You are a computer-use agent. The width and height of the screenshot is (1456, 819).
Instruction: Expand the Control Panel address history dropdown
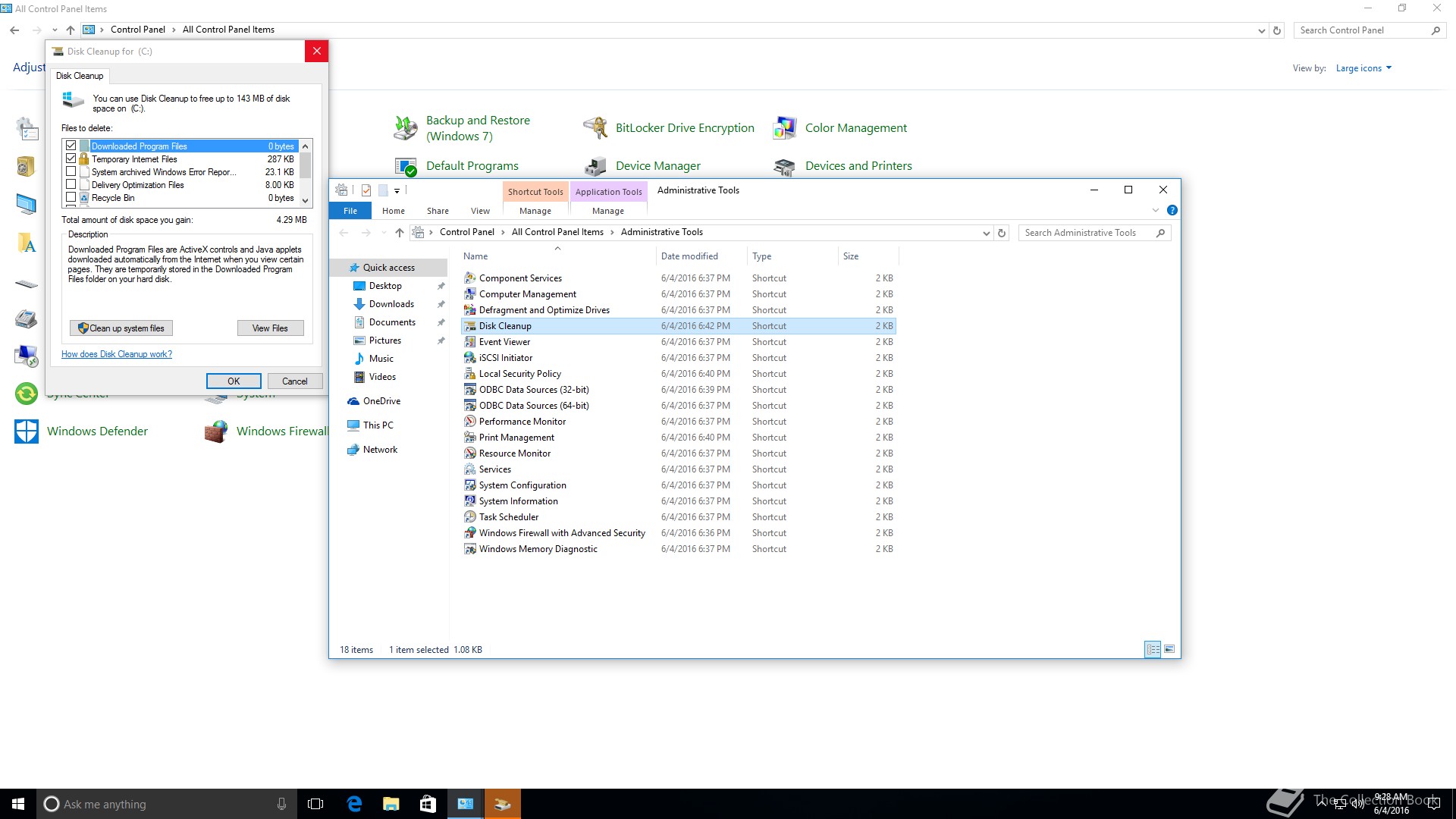pyautogui.click(x=1261, y=30)
